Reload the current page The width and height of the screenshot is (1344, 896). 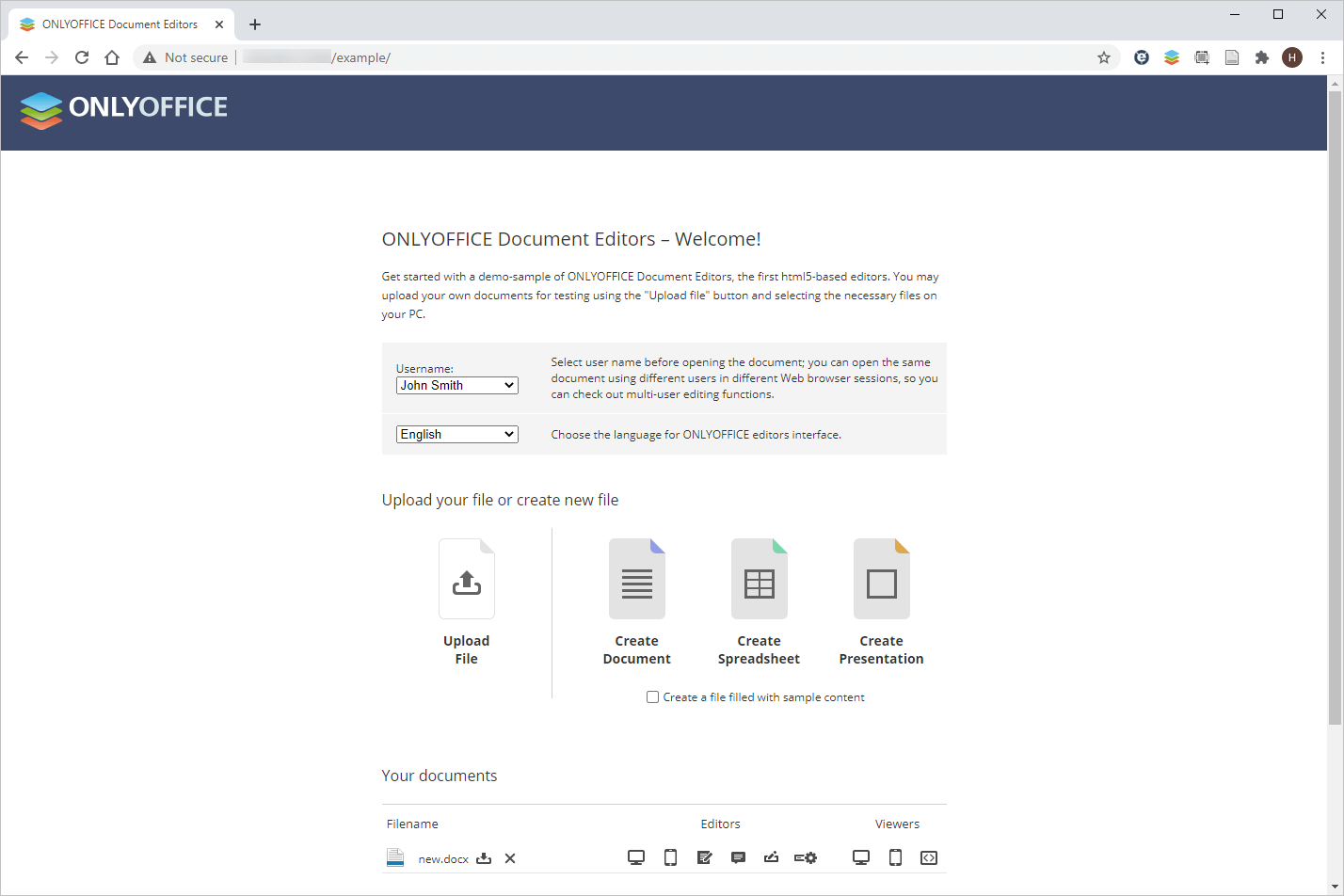click(x=82, y=57)
